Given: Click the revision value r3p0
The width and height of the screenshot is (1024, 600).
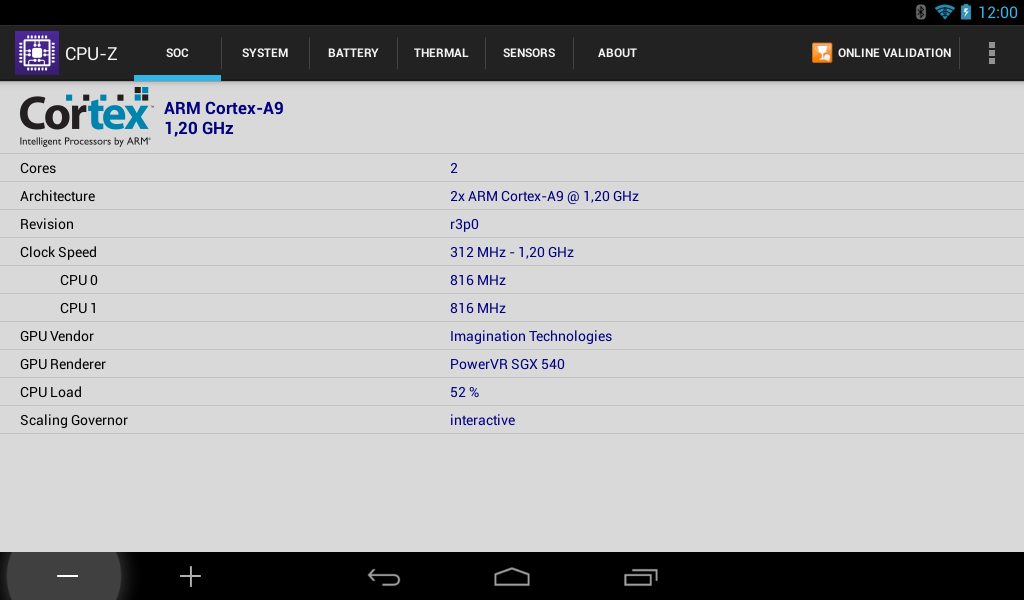Looking at the screenshot, I should click(x=464, y=225).
